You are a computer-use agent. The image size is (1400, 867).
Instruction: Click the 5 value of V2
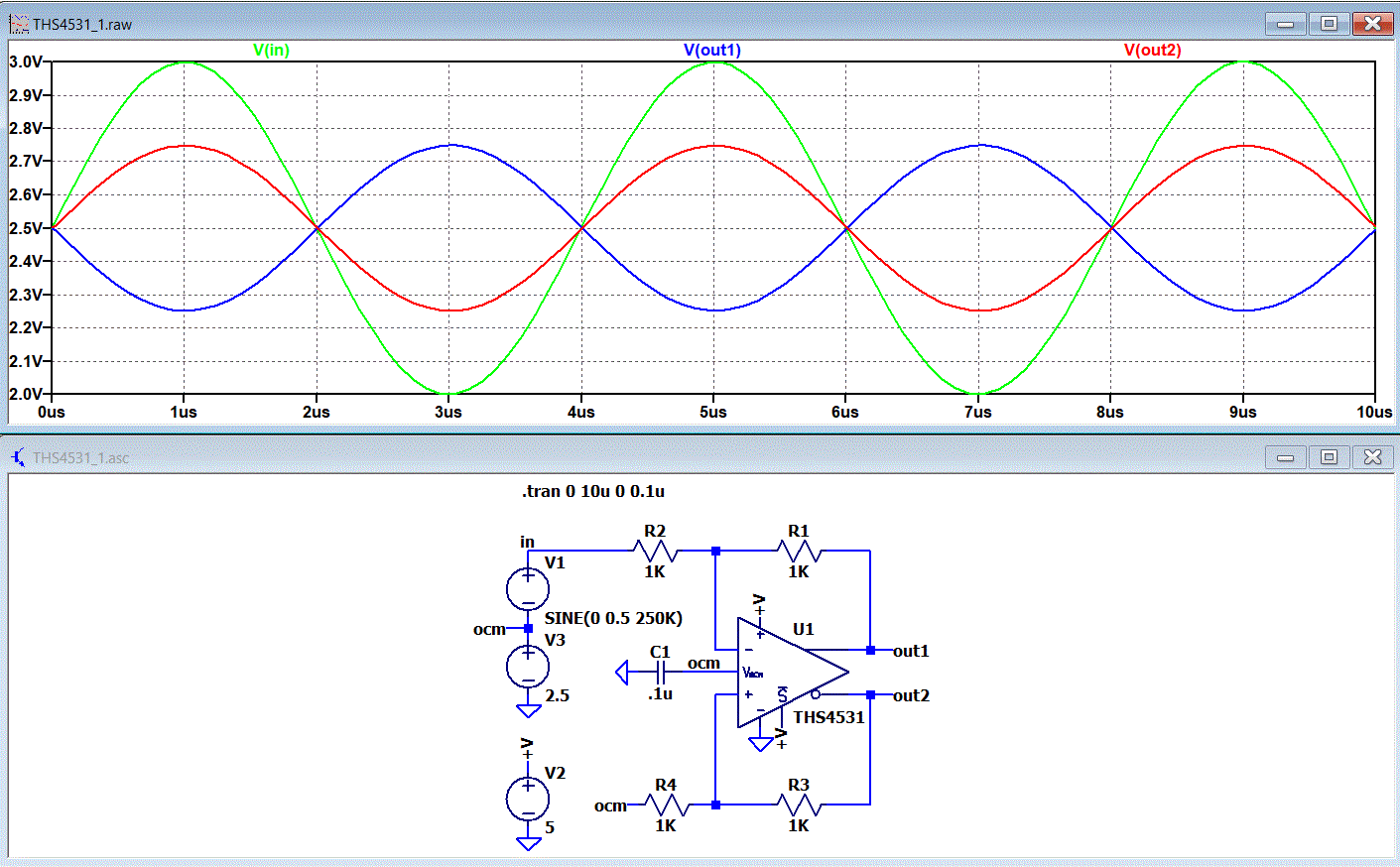click(x=550, y=827)
